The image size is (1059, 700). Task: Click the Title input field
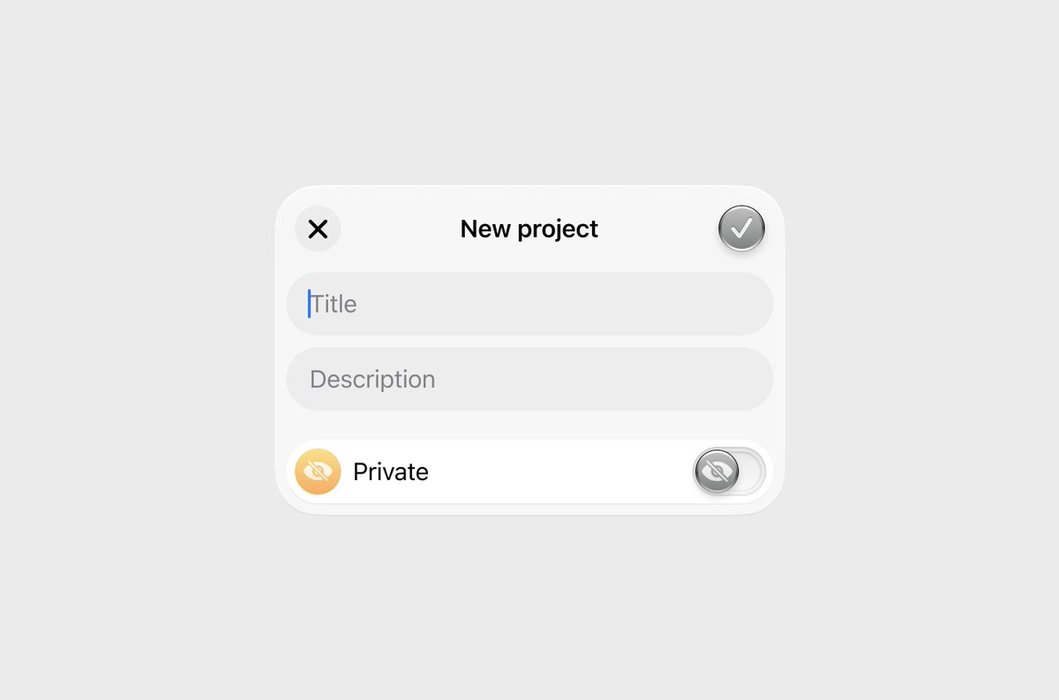pos(529,303)
